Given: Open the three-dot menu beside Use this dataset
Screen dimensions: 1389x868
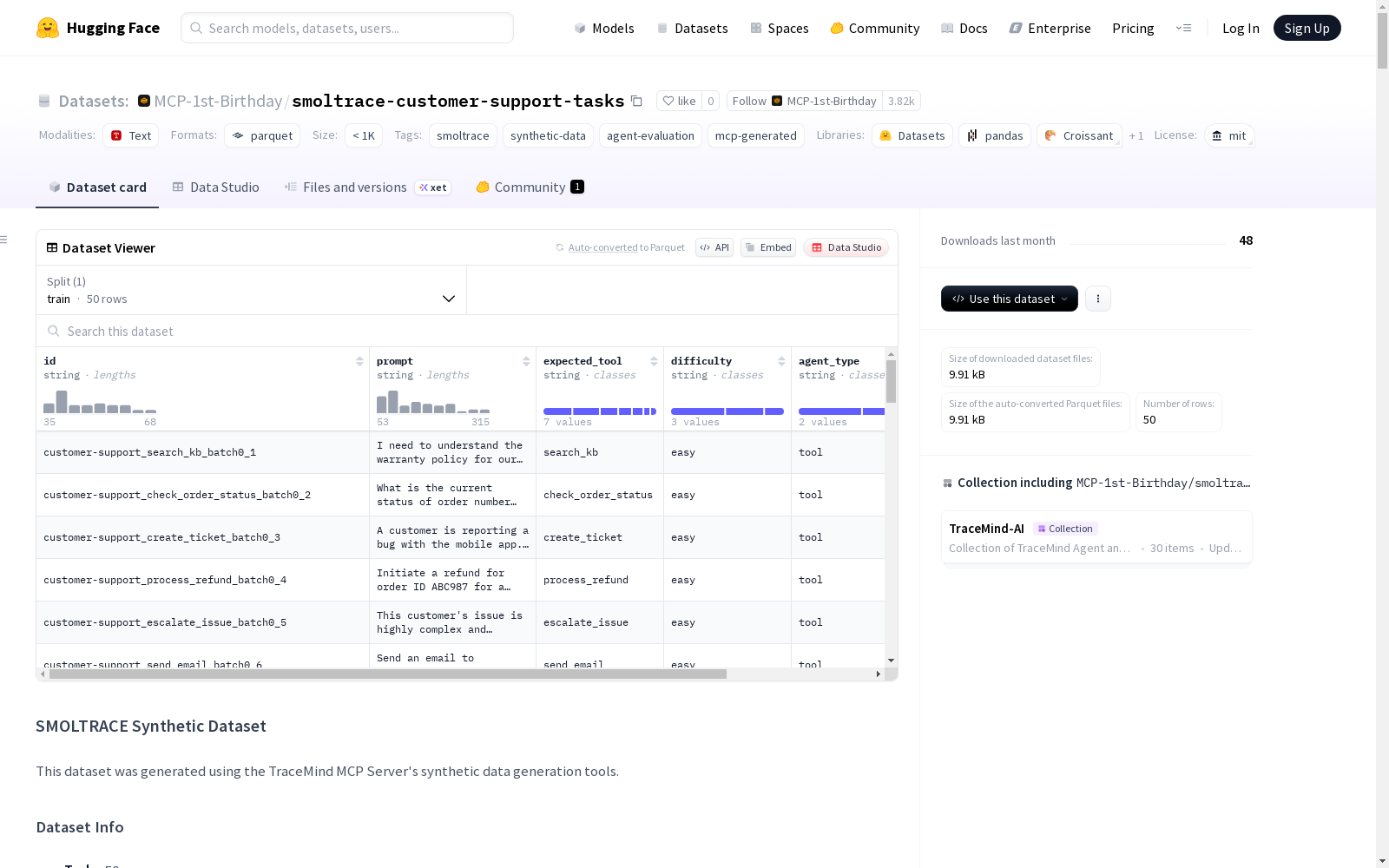Looking at the screenshot, I should (x=1098, y=299).
